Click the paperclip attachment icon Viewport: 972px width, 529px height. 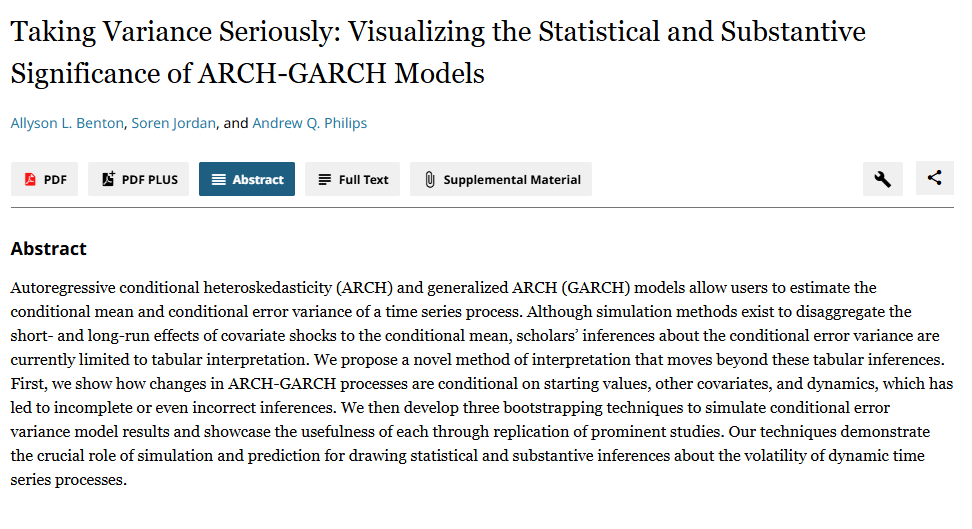(x=430, y=180)
